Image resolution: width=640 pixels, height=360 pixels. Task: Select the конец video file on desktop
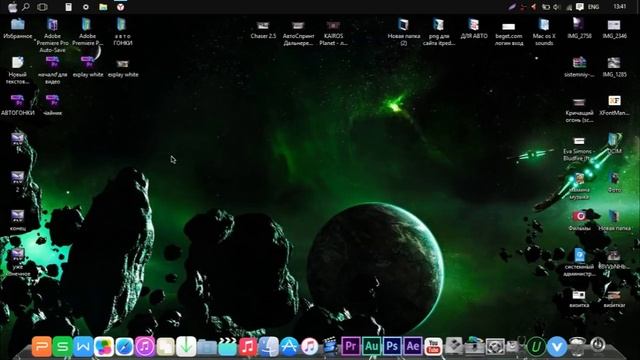(18, 220)
